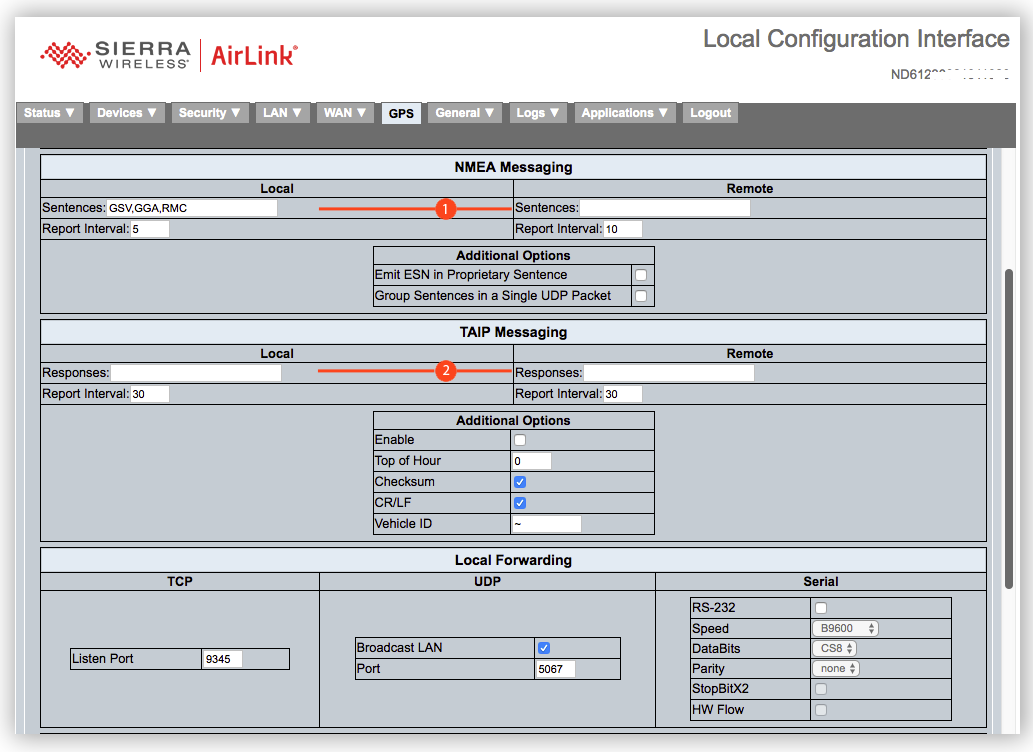
Task: Click the NMEA Remote Sentences field
Action: (665, 208)
